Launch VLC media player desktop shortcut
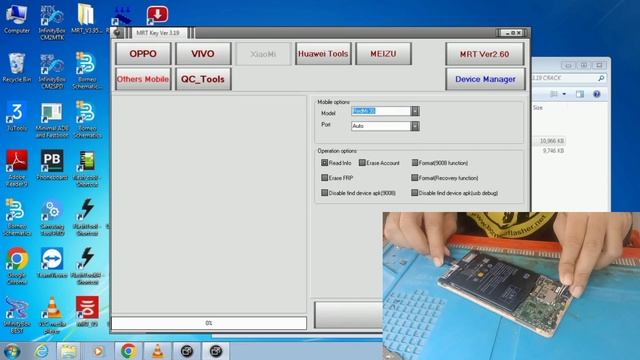The width and height of the screenshot is (640, 360). 52,315
